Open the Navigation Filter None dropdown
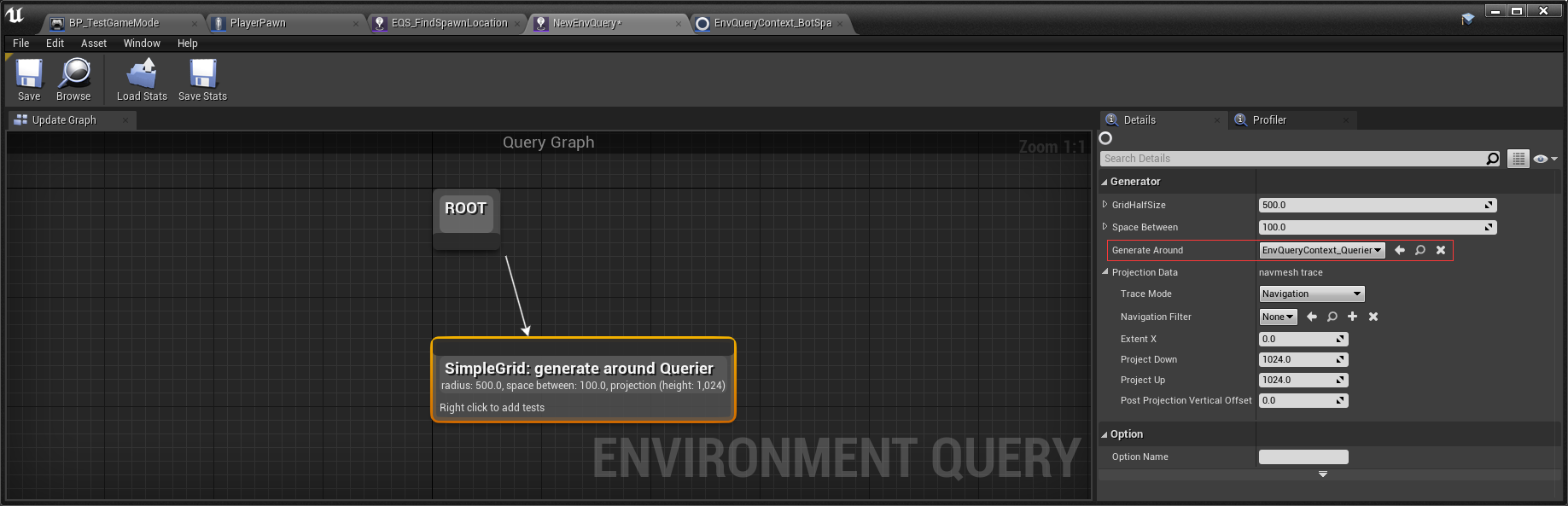1568x506 pixels. 1278,317
